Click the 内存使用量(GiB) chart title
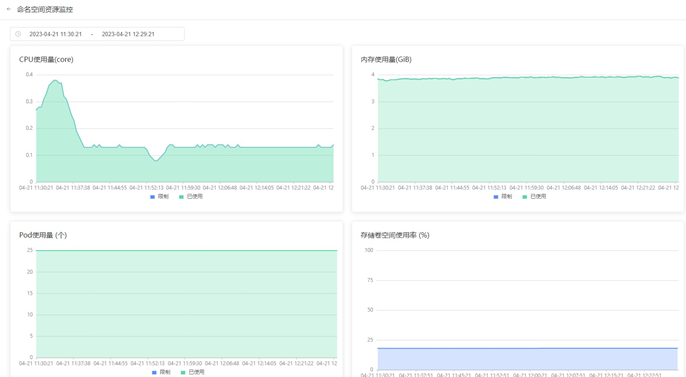The image size is (686, 377). (386, 59)
